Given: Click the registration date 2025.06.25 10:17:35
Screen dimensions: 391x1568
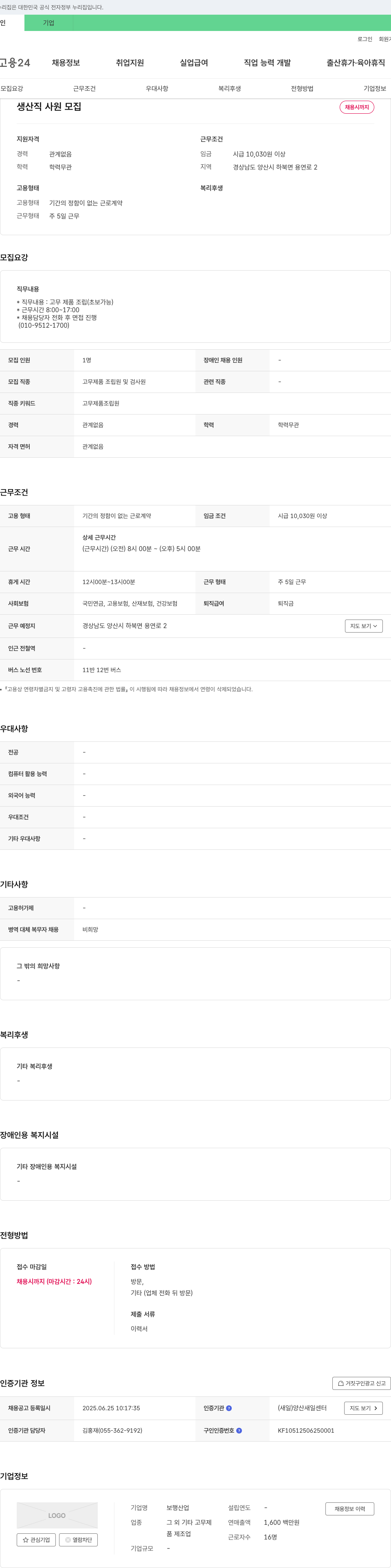Looking at the screenshot, I should pos(111,1408).
